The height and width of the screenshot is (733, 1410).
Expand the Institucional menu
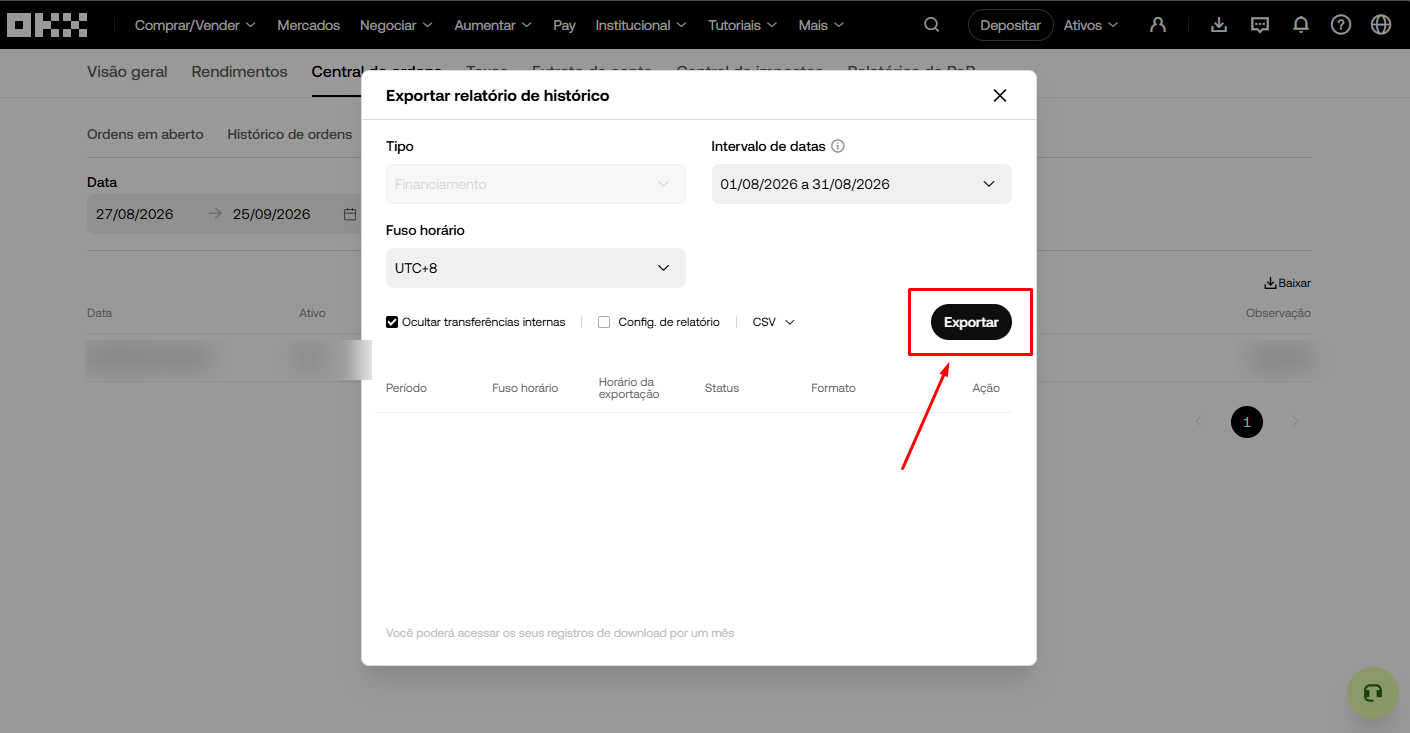click(x=641, y=25)
